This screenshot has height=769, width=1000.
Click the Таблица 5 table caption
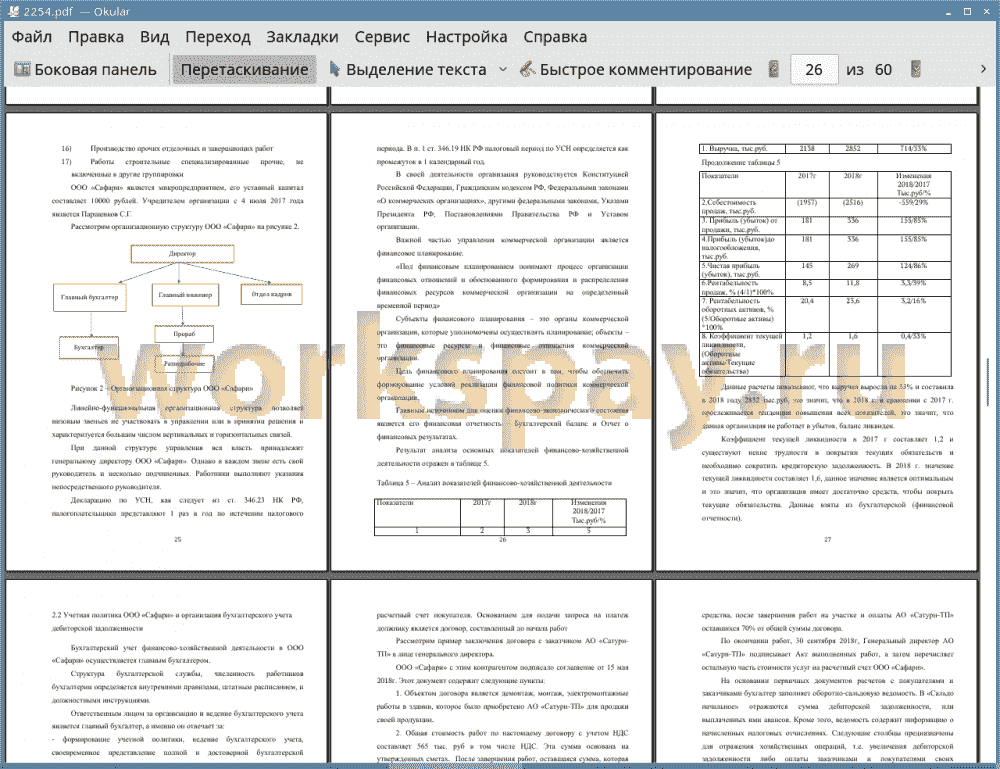coord(494,483)
